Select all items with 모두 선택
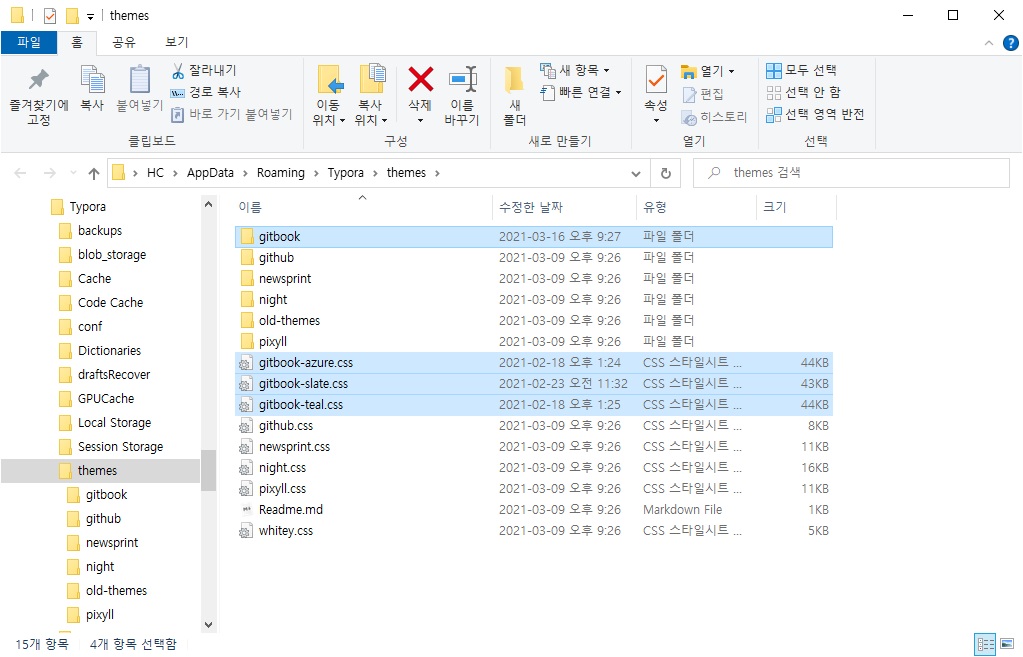This screenshot has width=1023, height=657. [x=801, y=70]
